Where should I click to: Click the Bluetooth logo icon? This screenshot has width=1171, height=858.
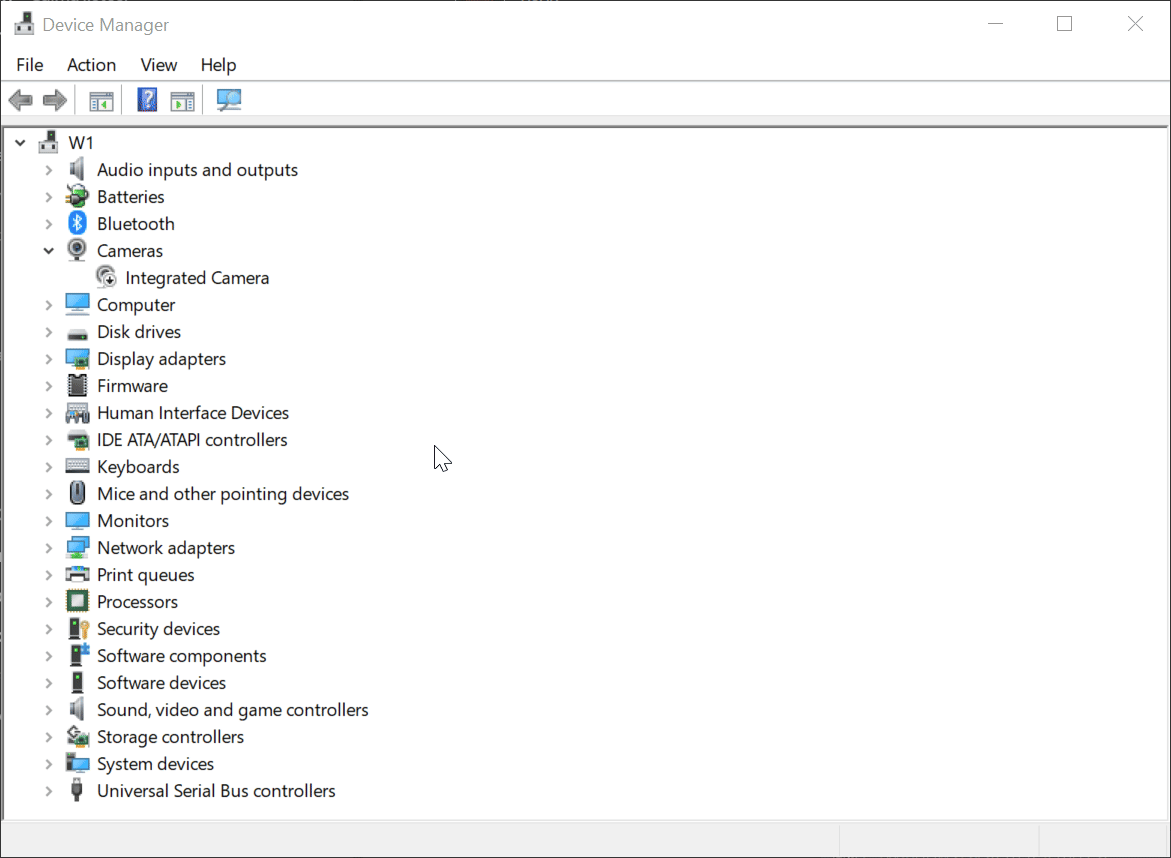click(77, 223)
